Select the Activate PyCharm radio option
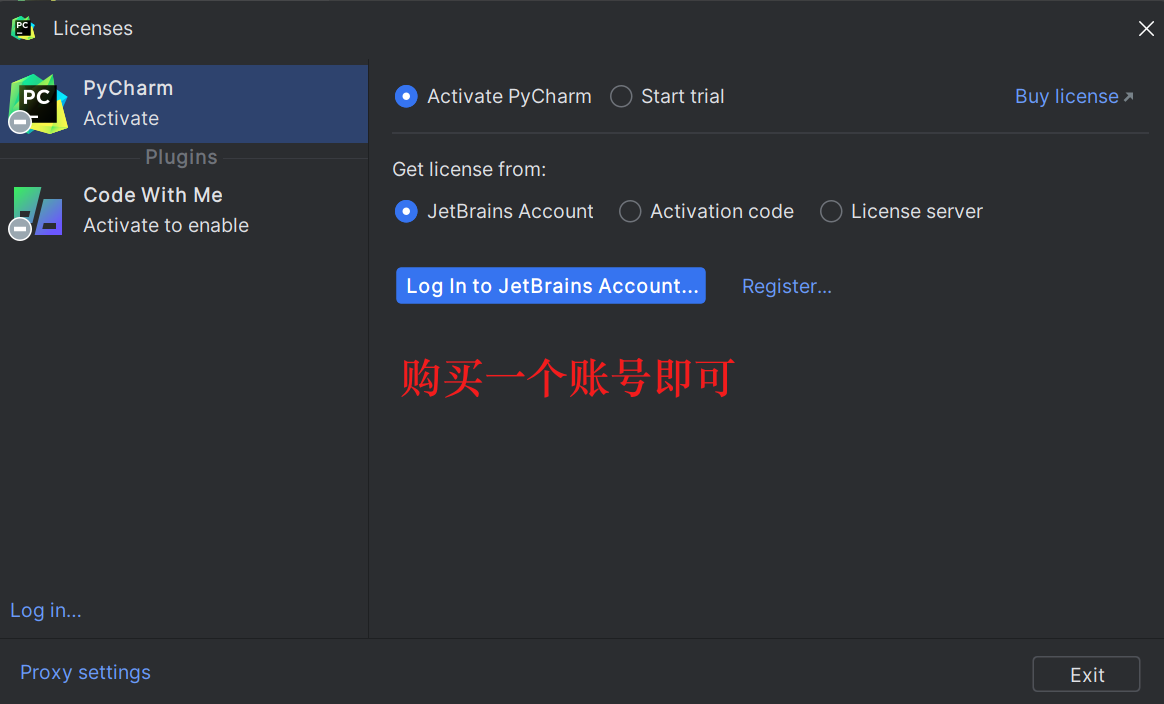Image resolution: width=1164 pixels, height=704 pixels. coord(406,97)
